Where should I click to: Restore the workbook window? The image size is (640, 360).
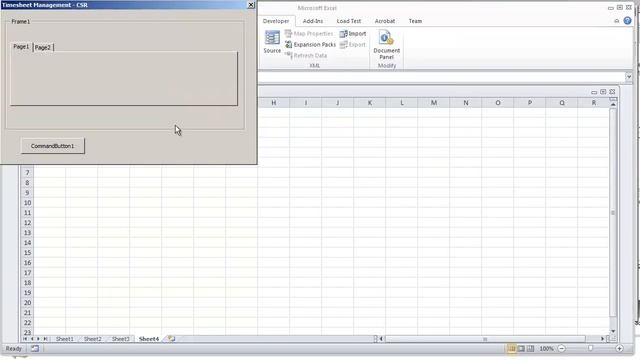click(603, 92)
